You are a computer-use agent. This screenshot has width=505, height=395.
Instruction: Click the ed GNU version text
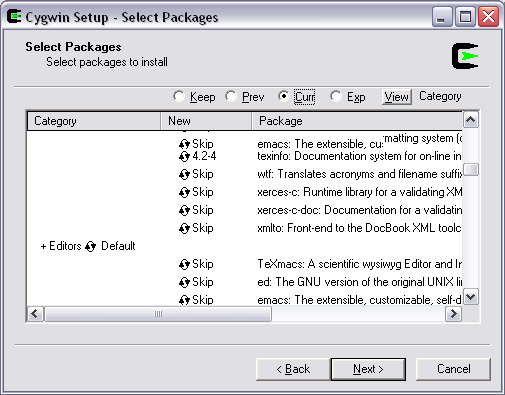[x=359, y=282]
